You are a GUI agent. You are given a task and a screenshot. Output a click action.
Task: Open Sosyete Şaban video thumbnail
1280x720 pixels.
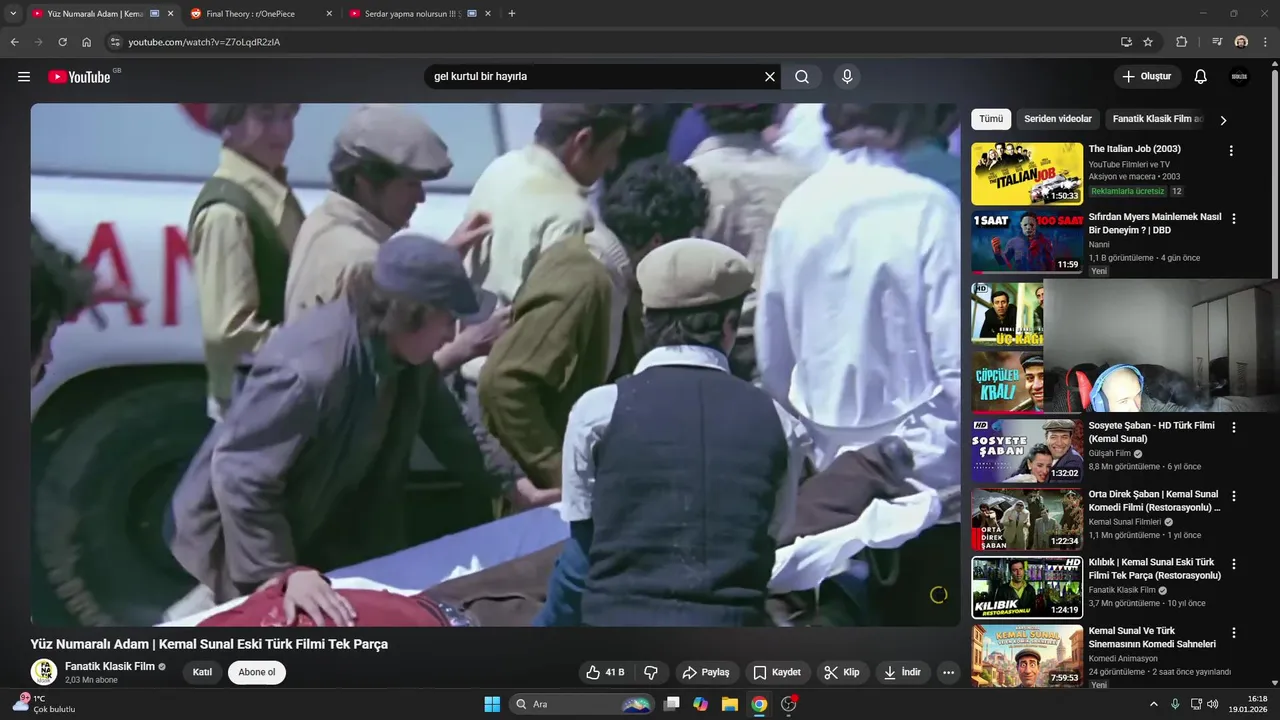pyautogui.click(x=1027, y=450)
